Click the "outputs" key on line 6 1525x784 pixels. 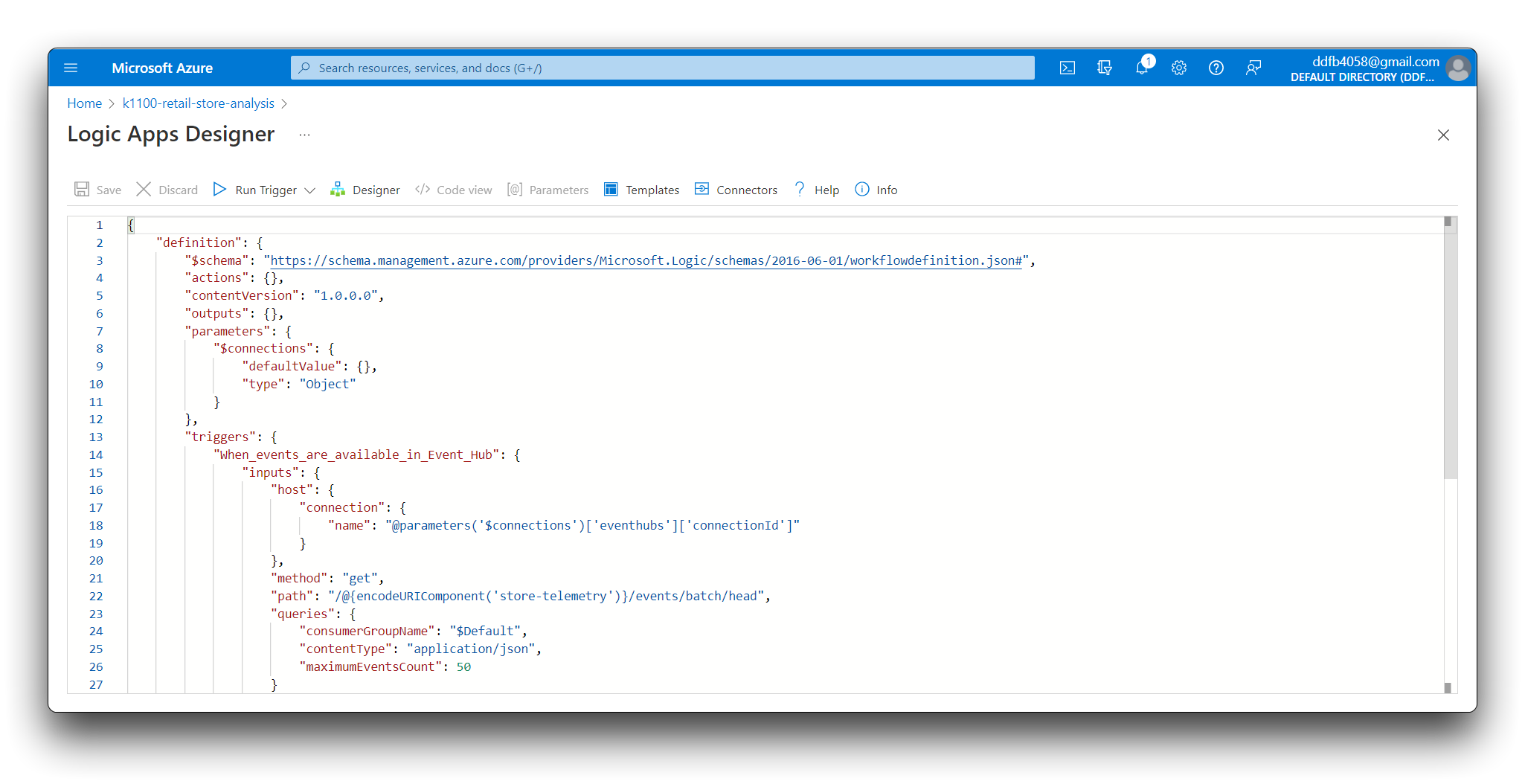tap(216, 313)
